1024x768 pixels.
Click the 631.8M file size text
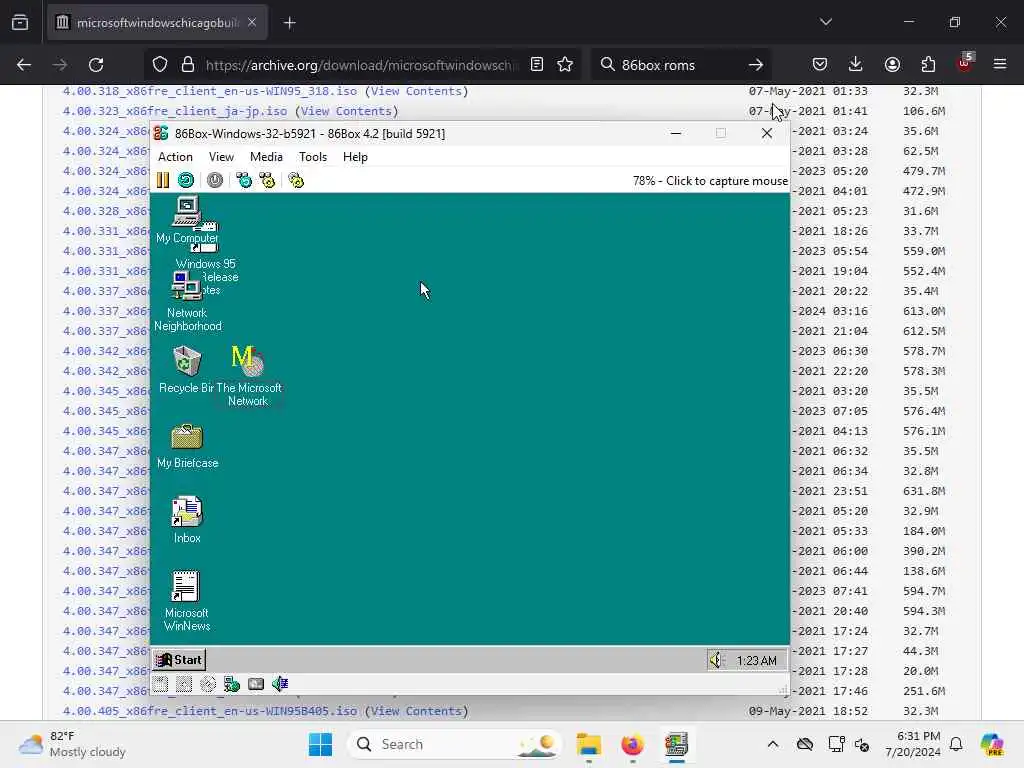[x=924, y=491]
